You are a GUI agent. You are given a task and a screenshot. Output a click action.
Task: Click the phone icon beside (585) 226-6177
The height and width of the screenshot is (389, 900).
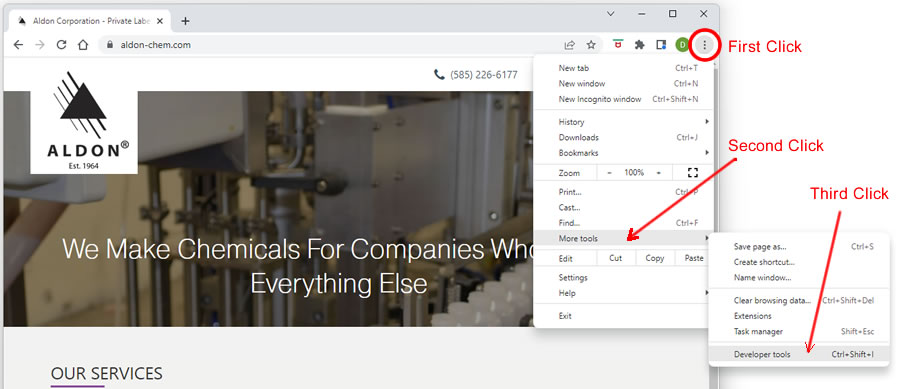[x=439, y=75]
